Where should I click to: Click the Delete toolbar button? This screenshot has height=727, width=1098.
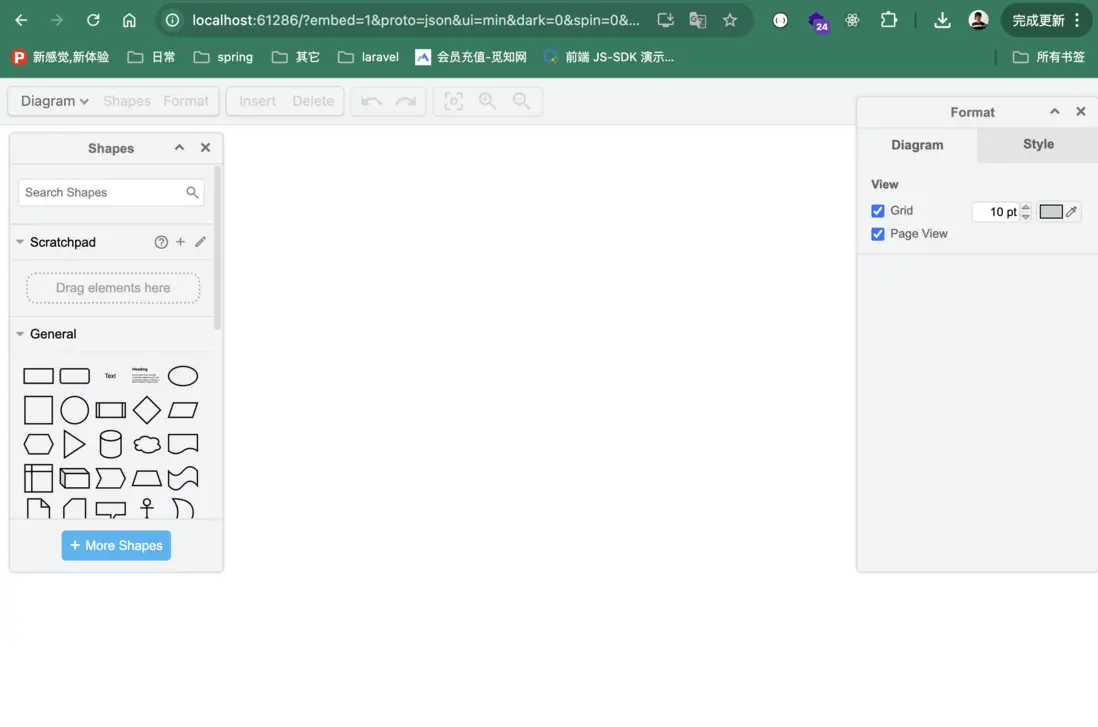point(313,101)
